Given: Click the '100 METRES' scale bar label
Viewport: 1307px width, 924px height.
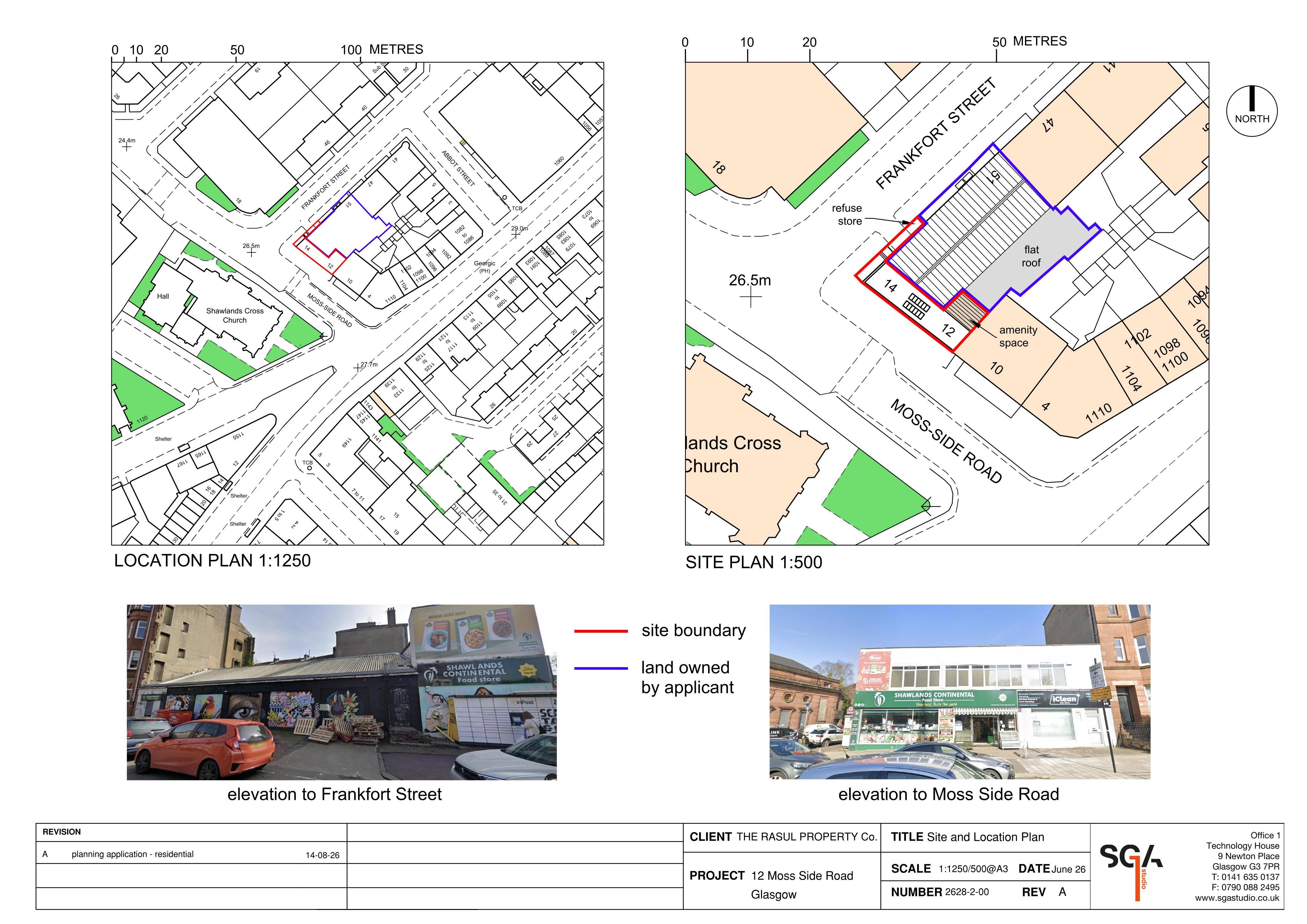Looking at the screenshot, I should (x=382, y=49).
